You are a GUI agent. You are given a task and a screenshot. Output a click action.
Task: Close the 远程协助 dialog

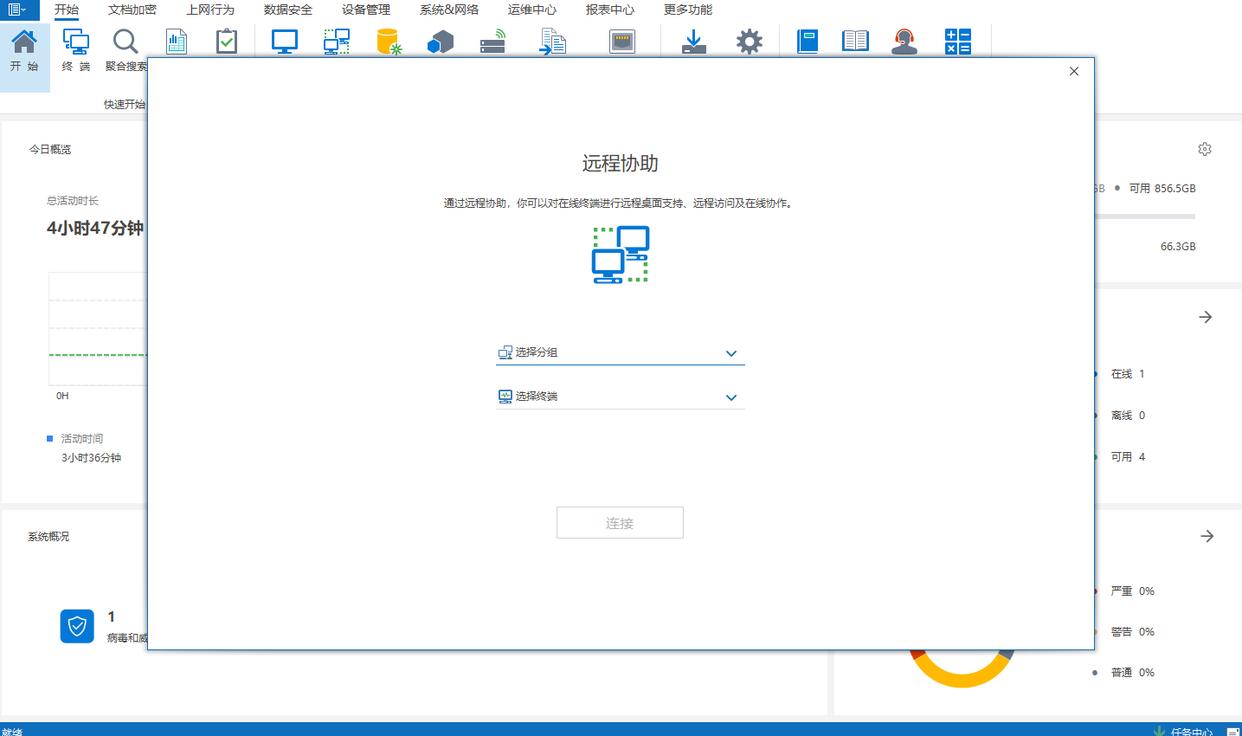(1074, 71)
